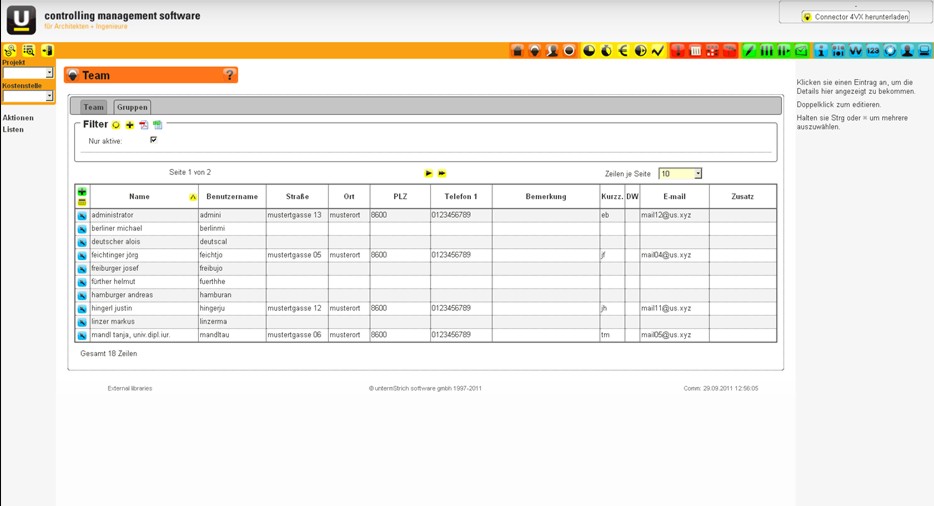
Task: Jump to last page double arrow
Action: pyautogui.click(x=442, y=173)
